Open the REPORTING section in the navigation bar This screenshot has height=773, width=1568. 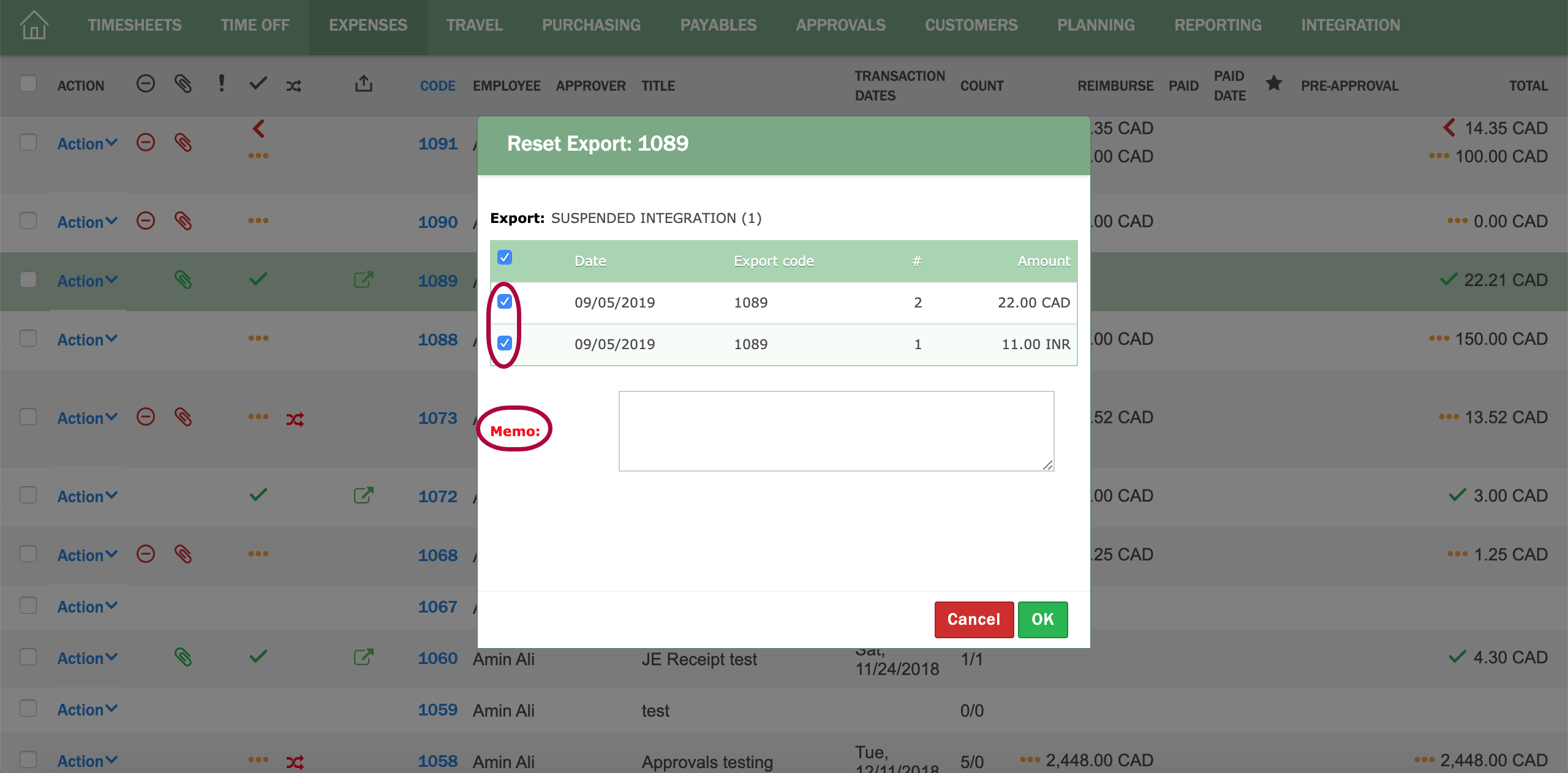tap(1218, 25)
